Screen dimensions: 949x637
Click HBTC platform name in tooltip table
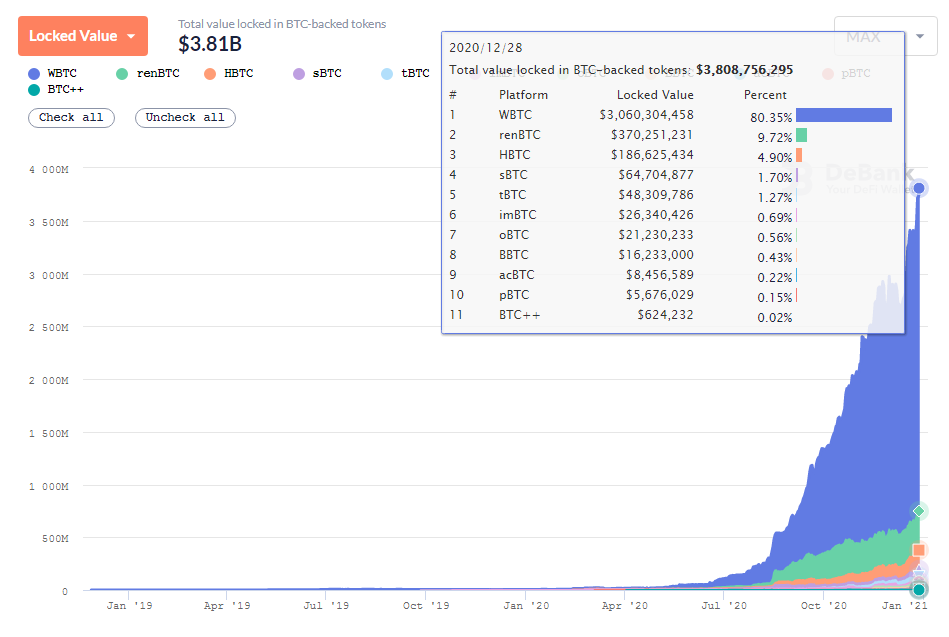(x=514, y=155)
